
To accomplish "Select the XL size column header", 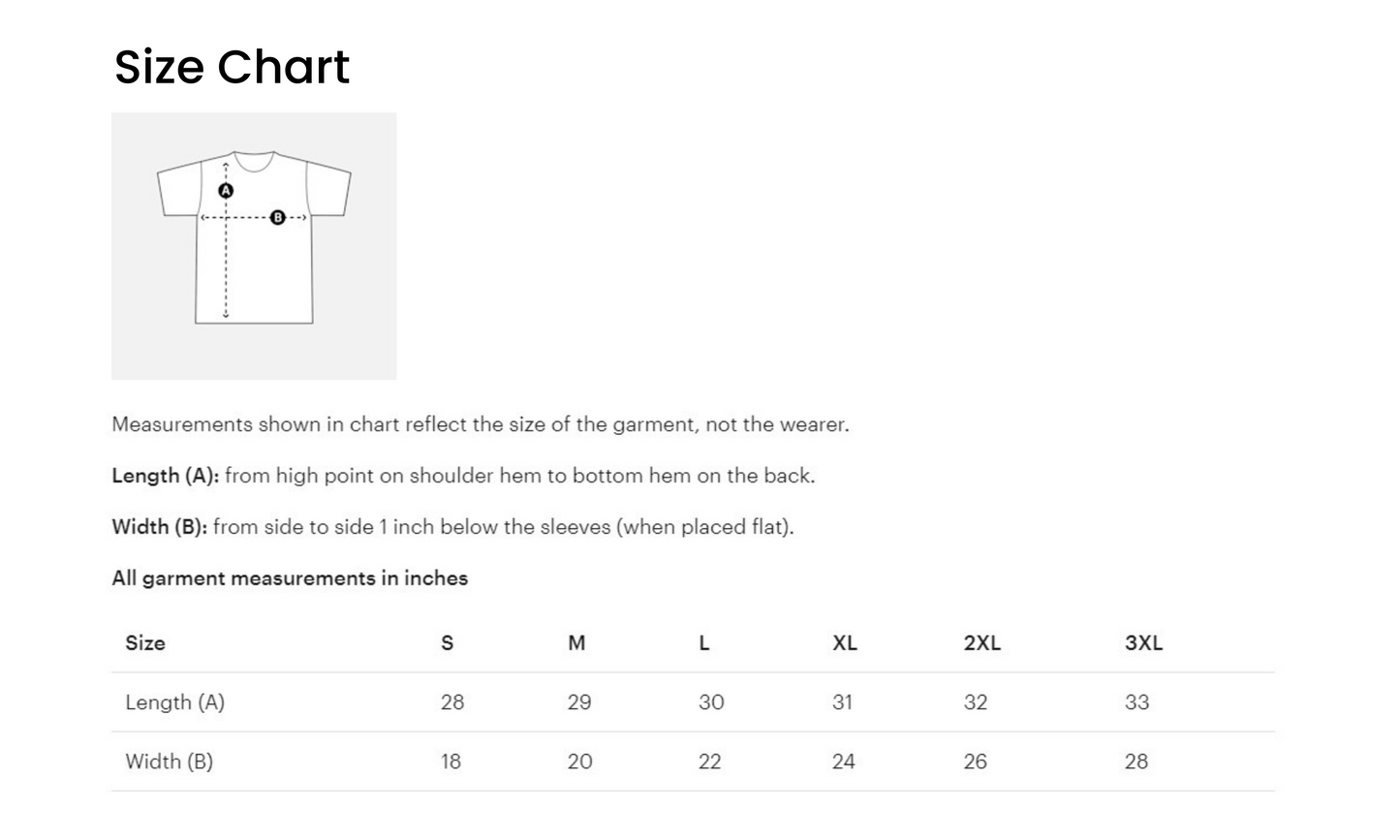I will tap(845, 643).
